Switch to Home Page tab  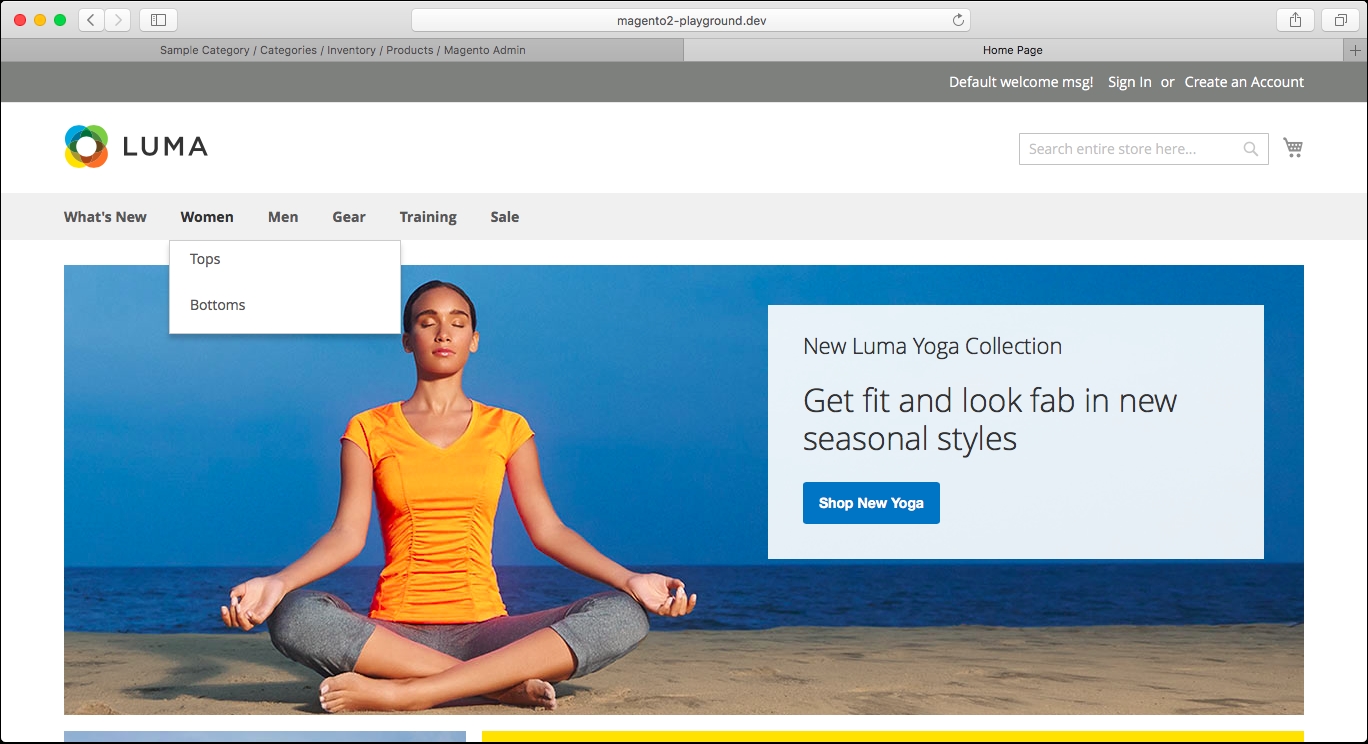[1013, 50]
